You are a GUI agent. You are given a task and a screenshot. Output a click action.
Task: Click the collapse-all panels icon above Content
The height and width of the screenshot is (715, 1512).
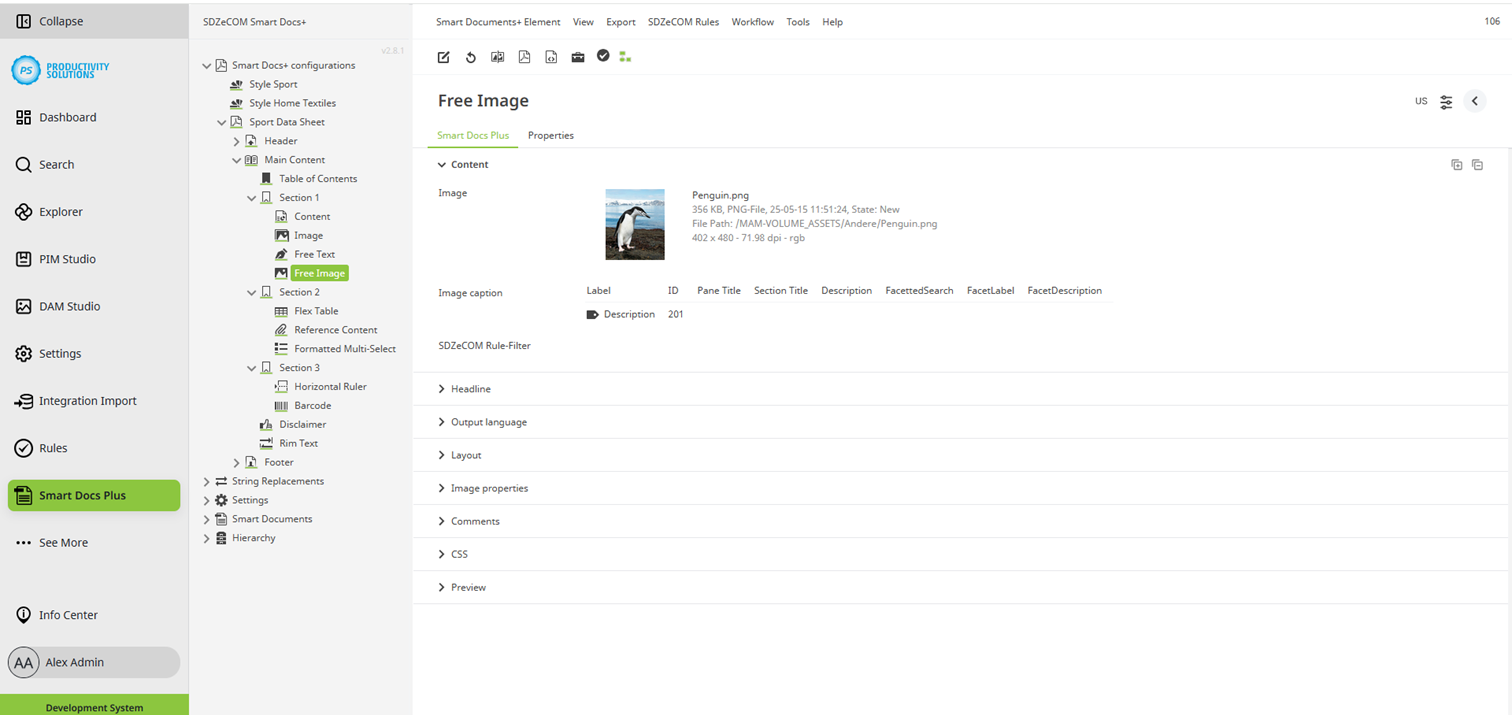point(1478,164)
